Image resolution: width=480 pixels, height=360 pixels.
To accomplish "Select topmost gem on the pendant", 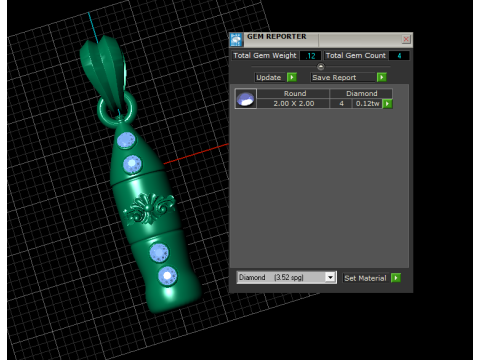I will (126, 140).
